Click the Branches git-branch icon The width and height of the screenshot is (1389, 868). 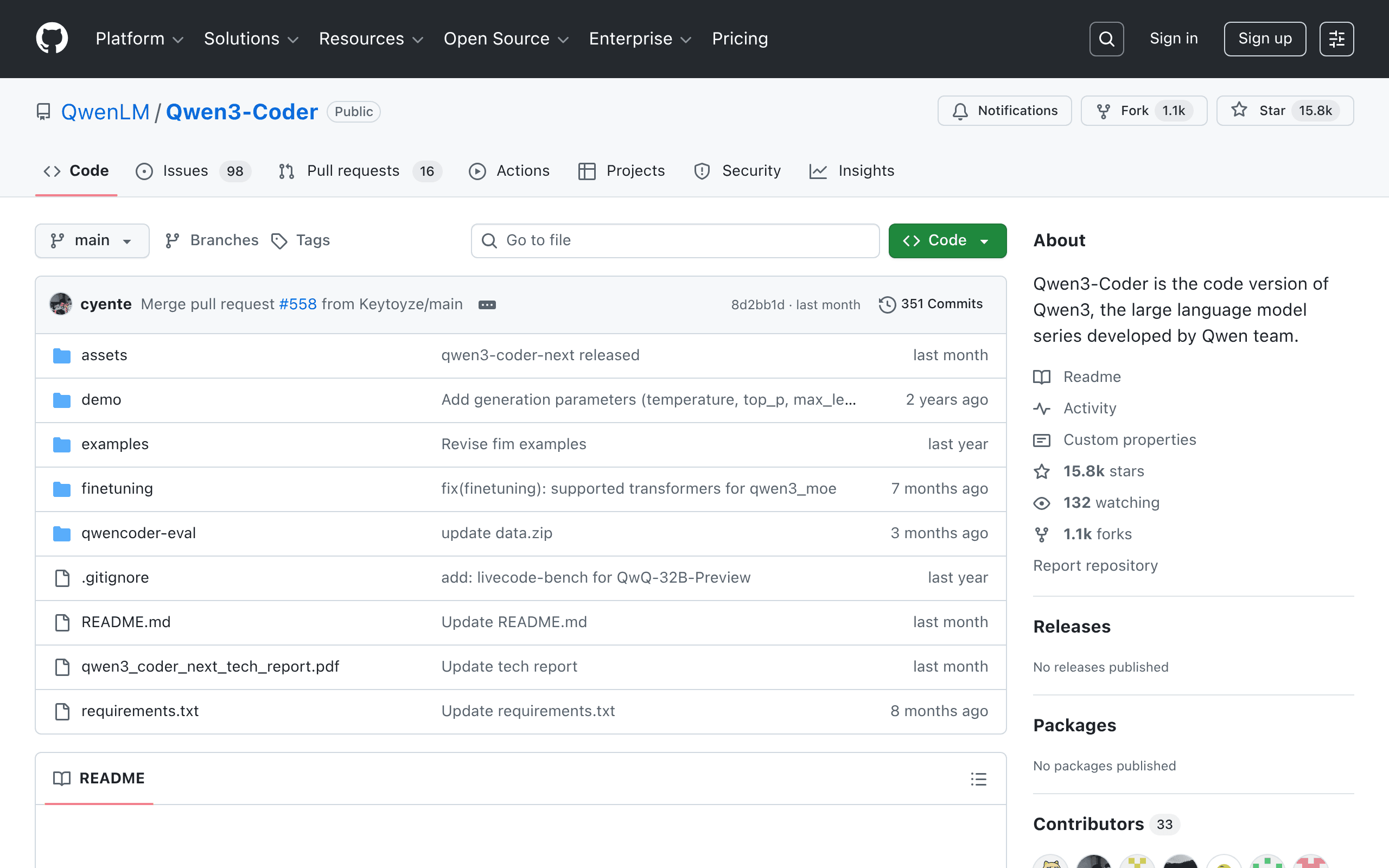[172, 240]
